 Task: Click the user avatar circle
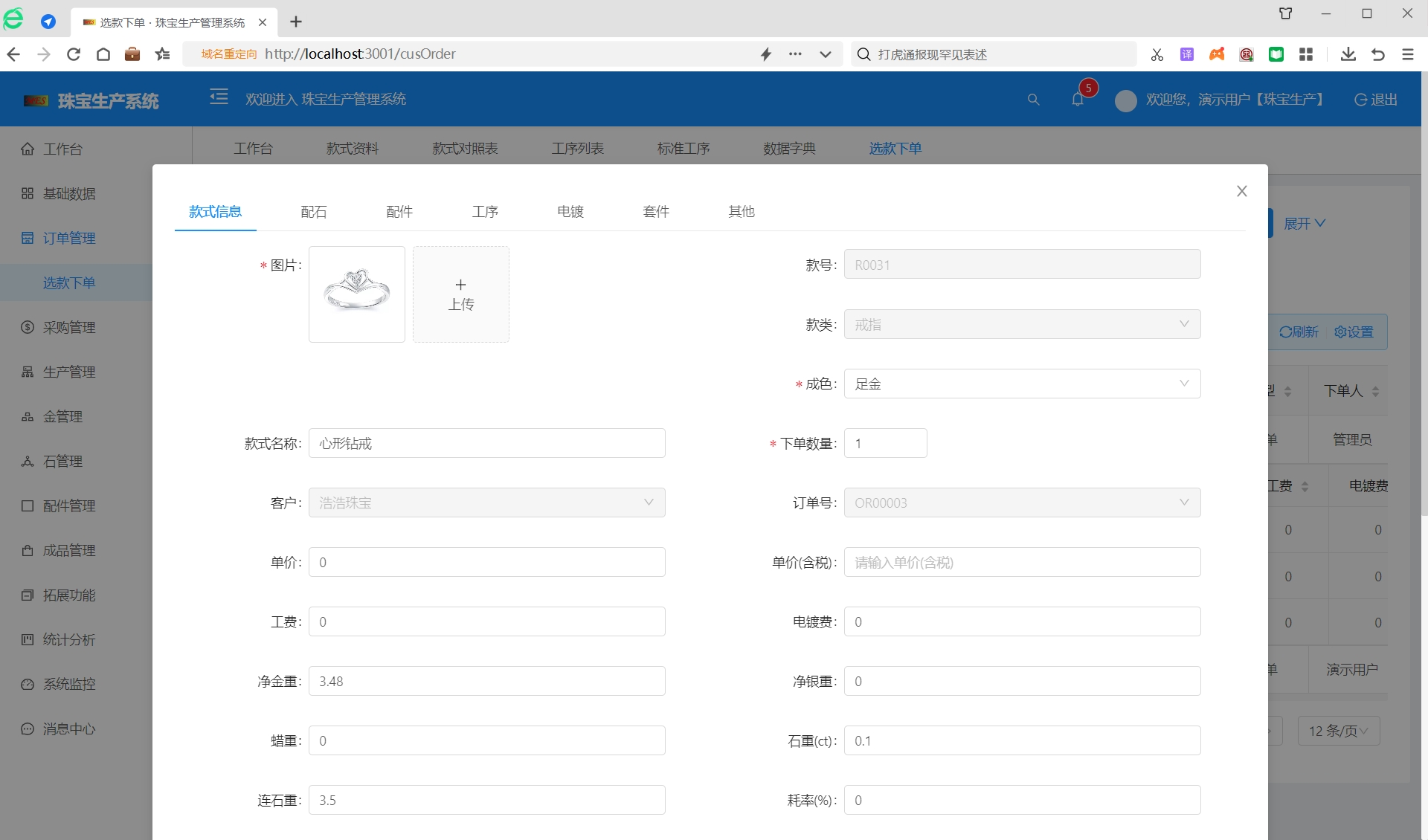pyautogui.click(x=1125, y=100)
